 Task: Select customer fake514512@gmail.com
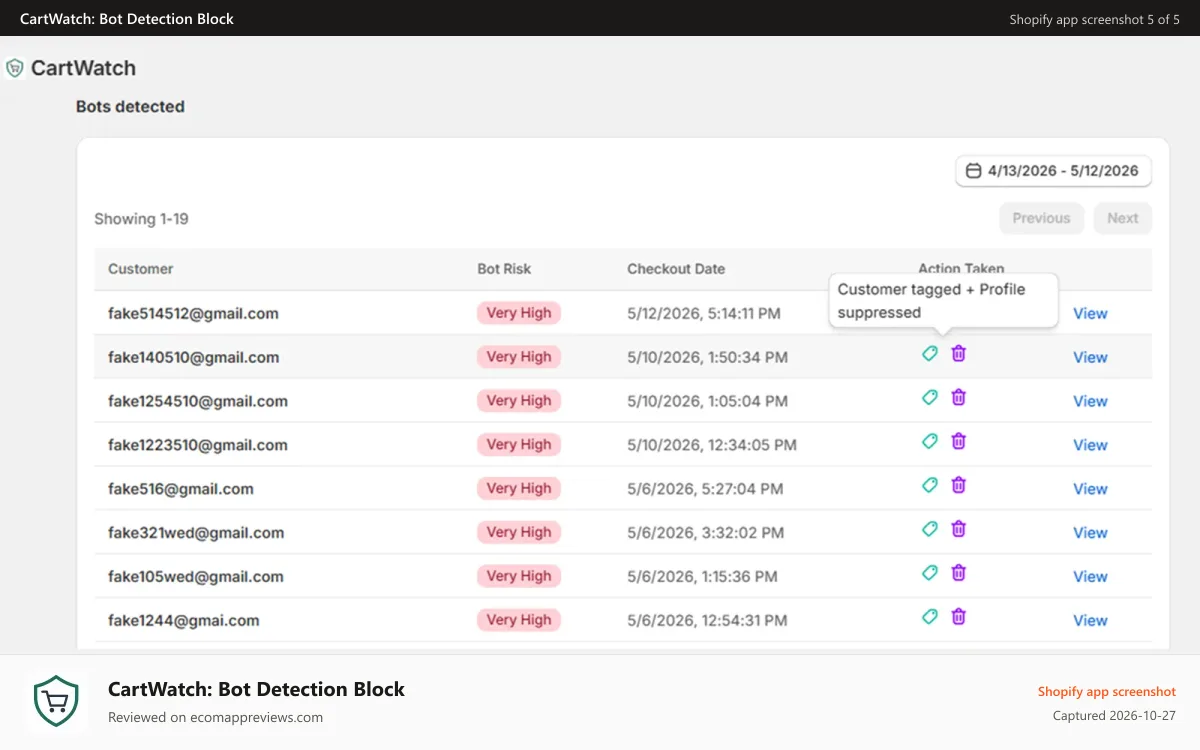(x=193, y=313)
